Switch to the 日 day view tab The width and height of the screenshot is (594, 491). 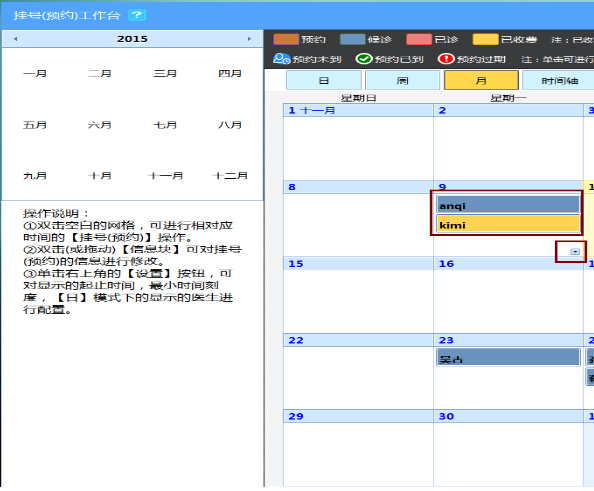coord(324,80)
